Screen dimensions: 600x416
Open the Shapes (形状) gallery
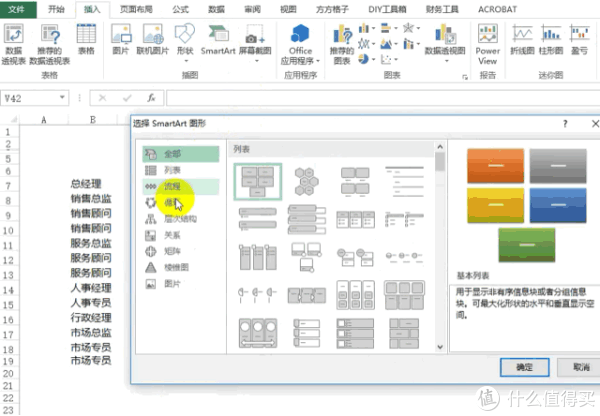click(185, 42)
